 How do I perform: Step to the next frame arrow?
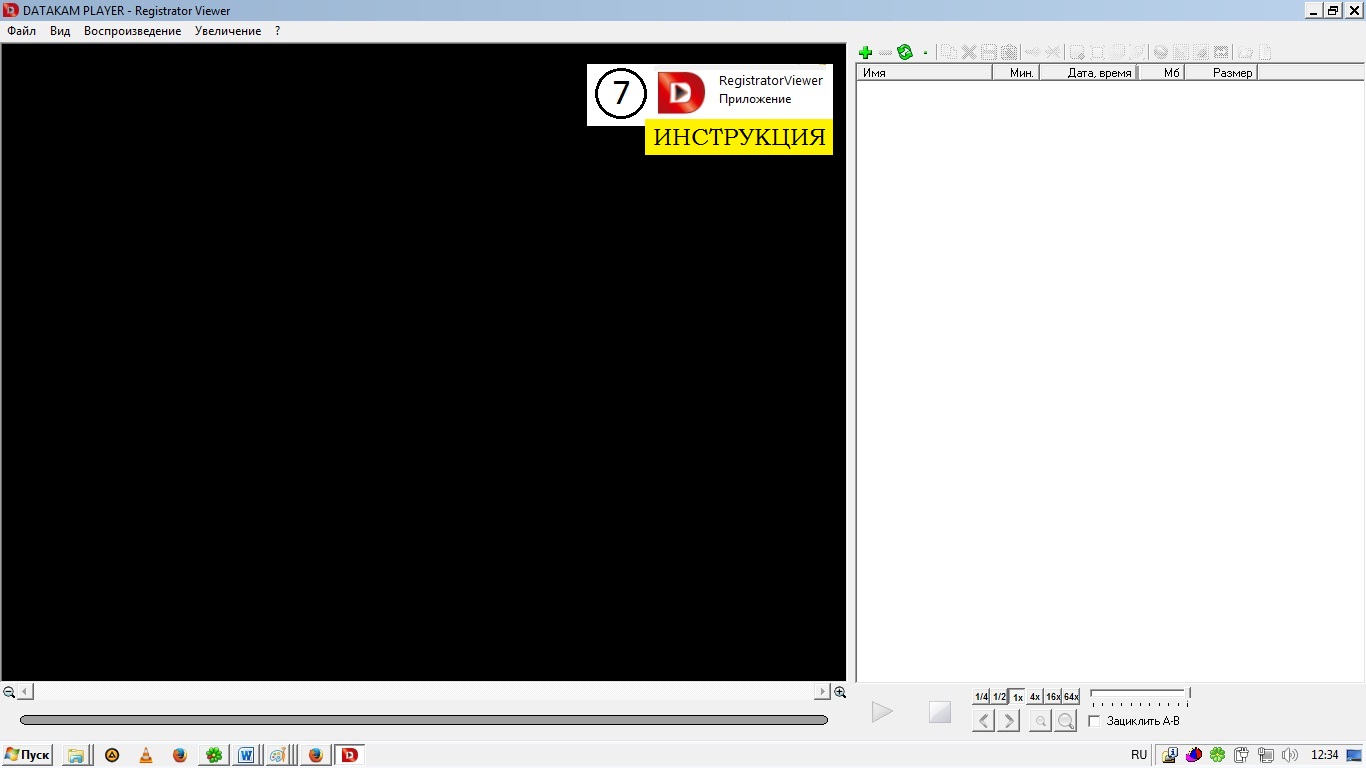point(1009,721)
